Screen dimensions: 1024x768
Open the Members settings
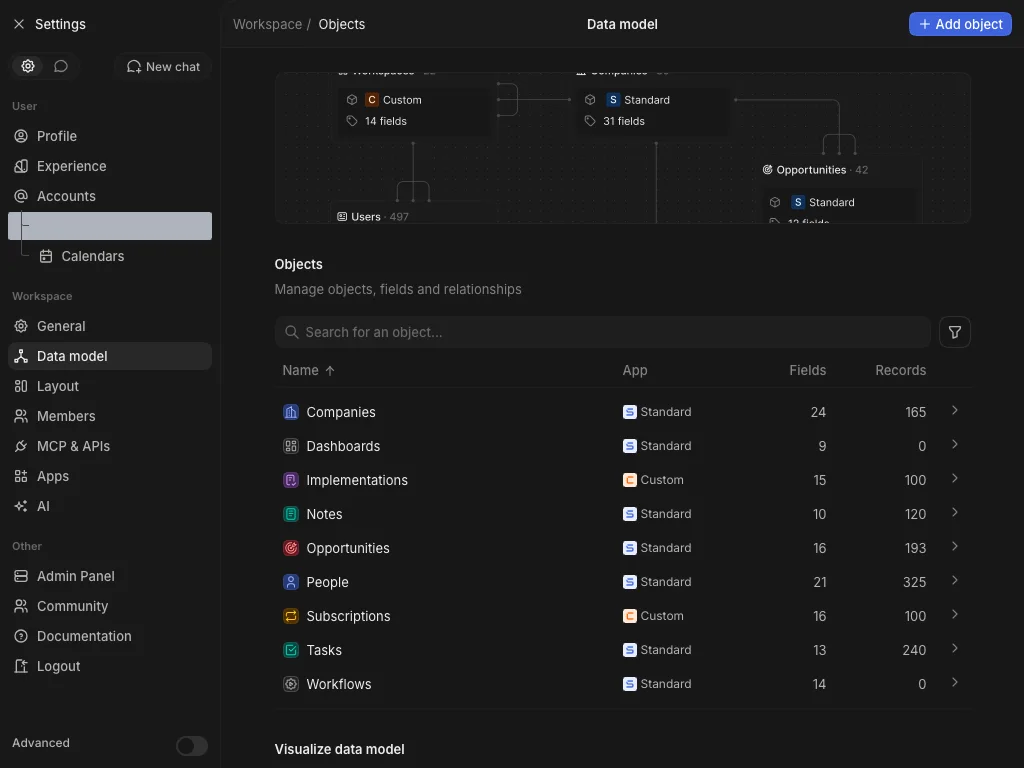coord(110,416)
